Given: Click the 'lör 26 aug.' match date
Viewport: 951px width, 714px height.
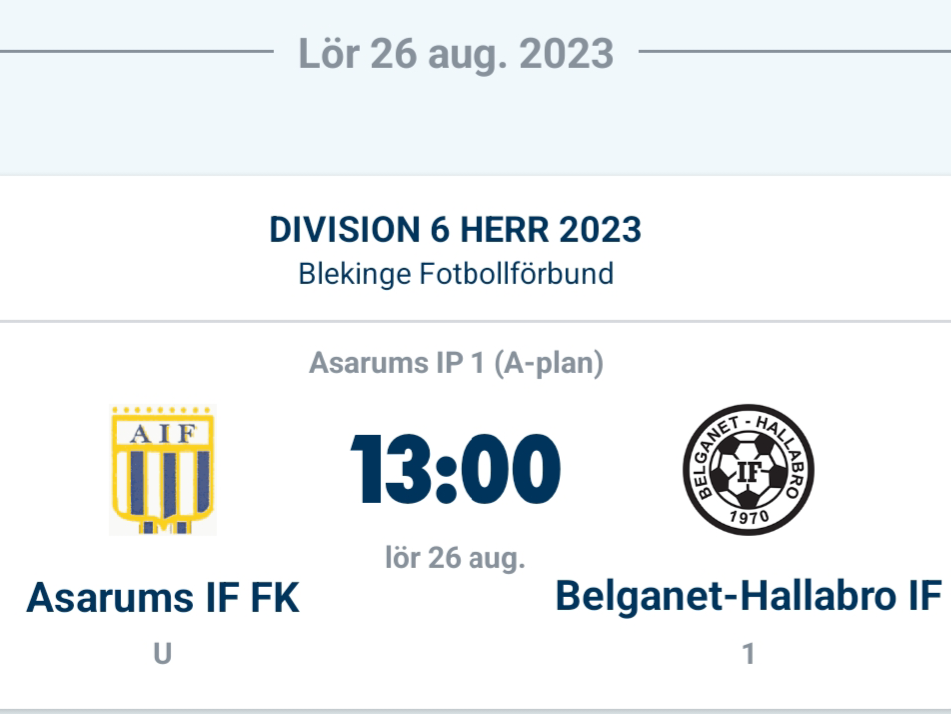Looking at the screenshot, I should 455,558.
